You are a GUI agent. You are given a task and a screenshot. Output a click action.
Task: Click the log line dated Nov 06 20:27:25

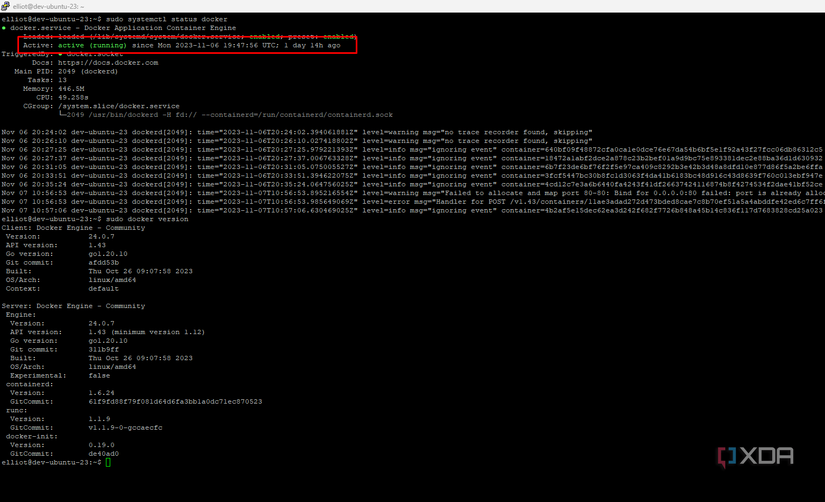pyautogui.click(x=412, y=149)
